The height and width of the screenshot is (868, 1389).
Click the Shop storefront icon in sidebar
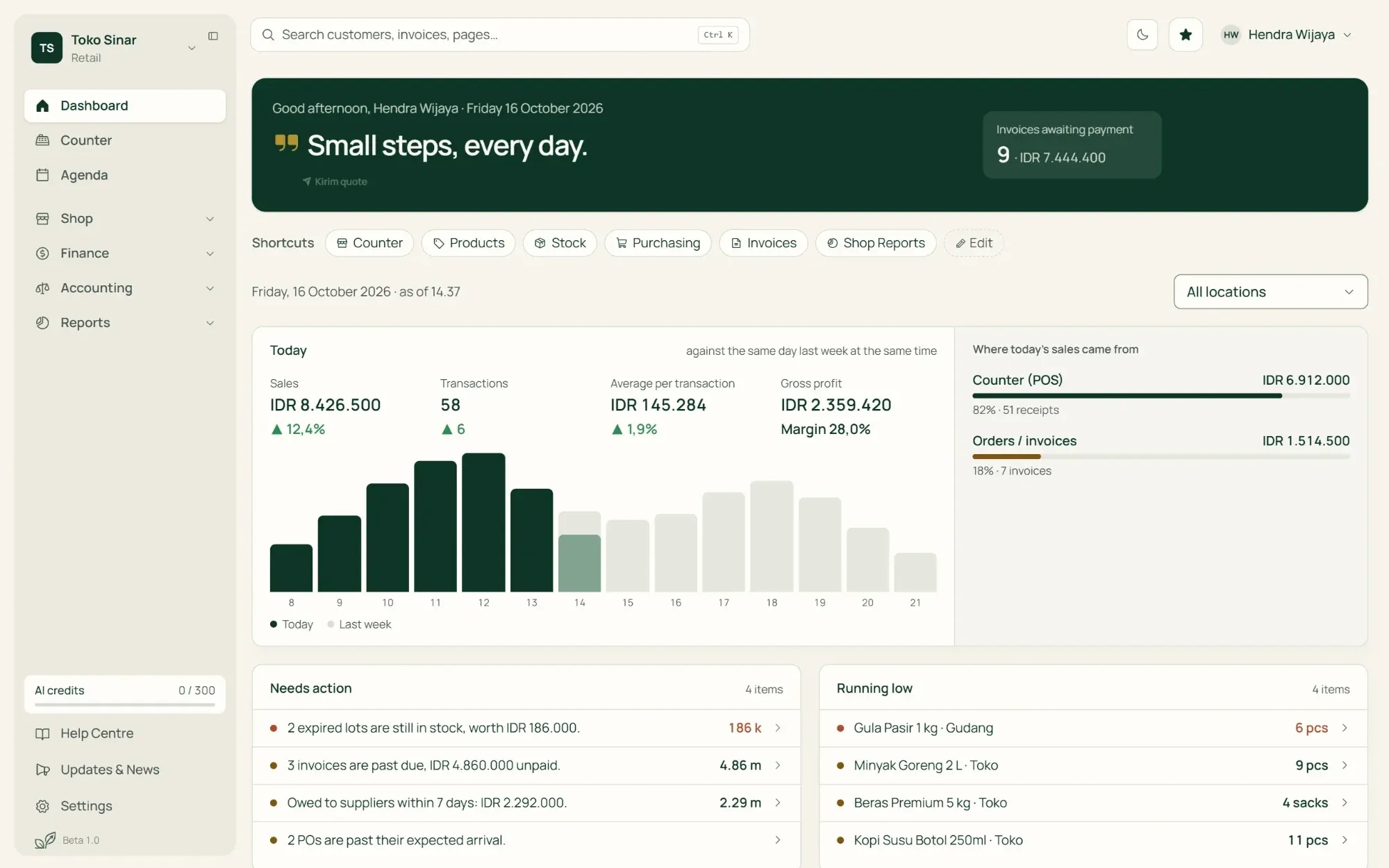(42, 219)
